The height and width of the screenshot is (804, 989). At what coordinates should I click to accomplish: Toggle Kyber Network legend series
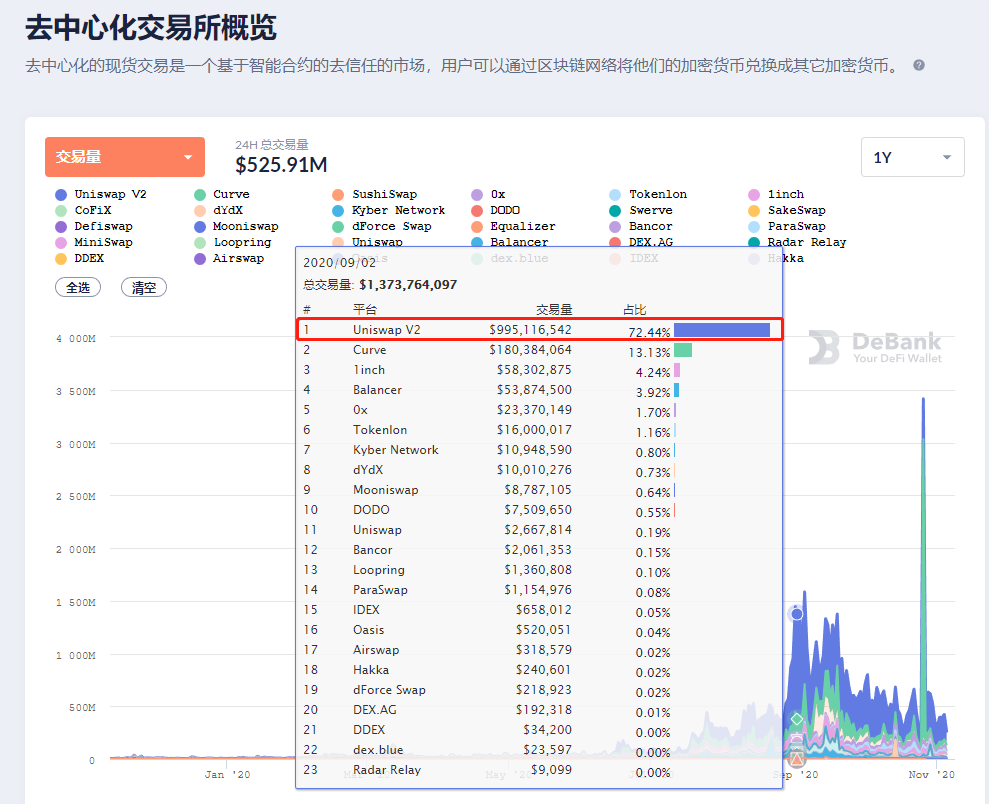coord(389,210)
